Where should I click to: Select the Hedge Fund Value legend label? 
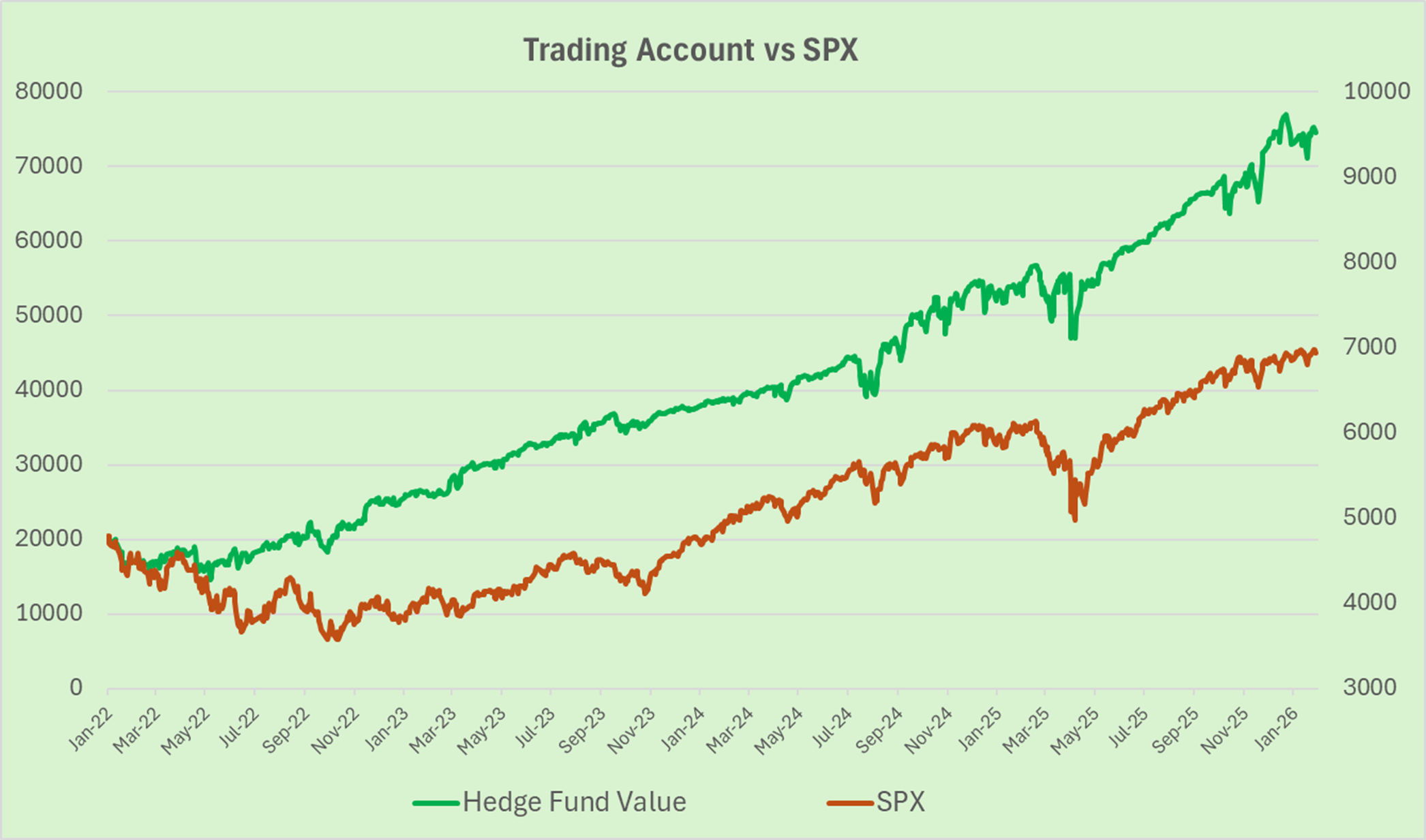(574, 802)
